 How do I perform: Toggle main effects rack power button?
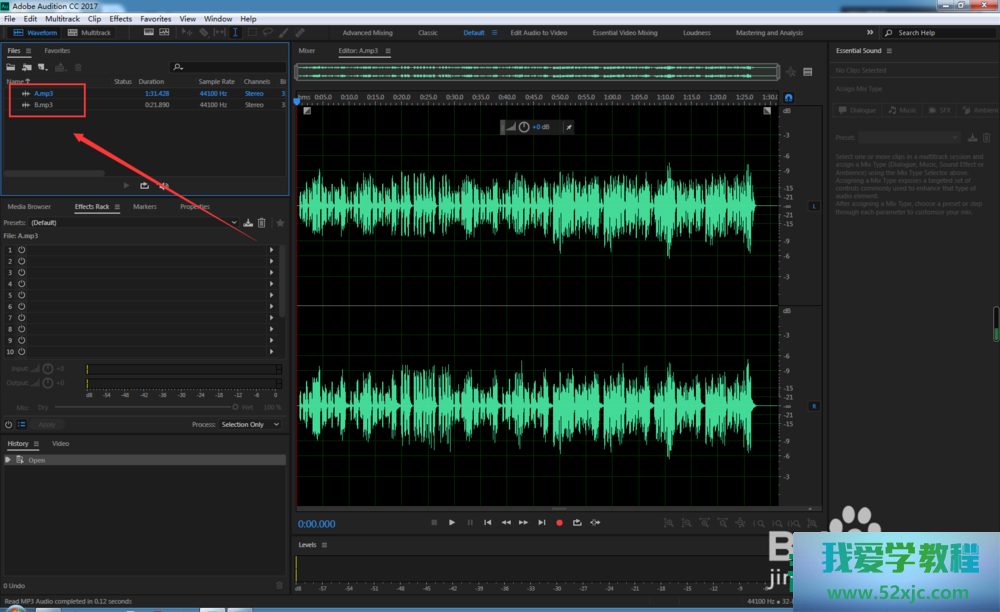click(9, 424)
